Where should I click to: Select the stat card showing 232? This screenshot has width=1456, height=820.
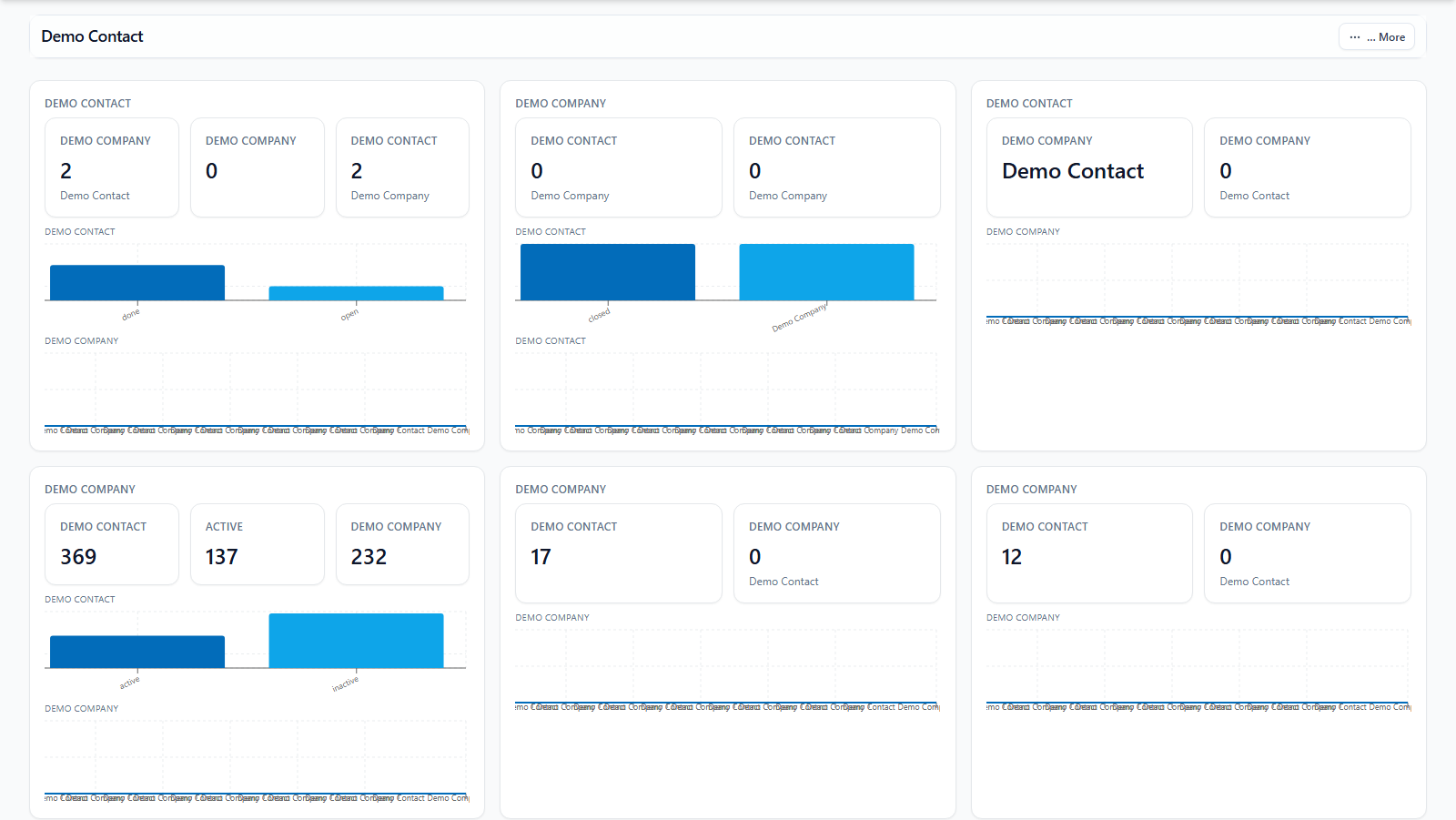402,544
